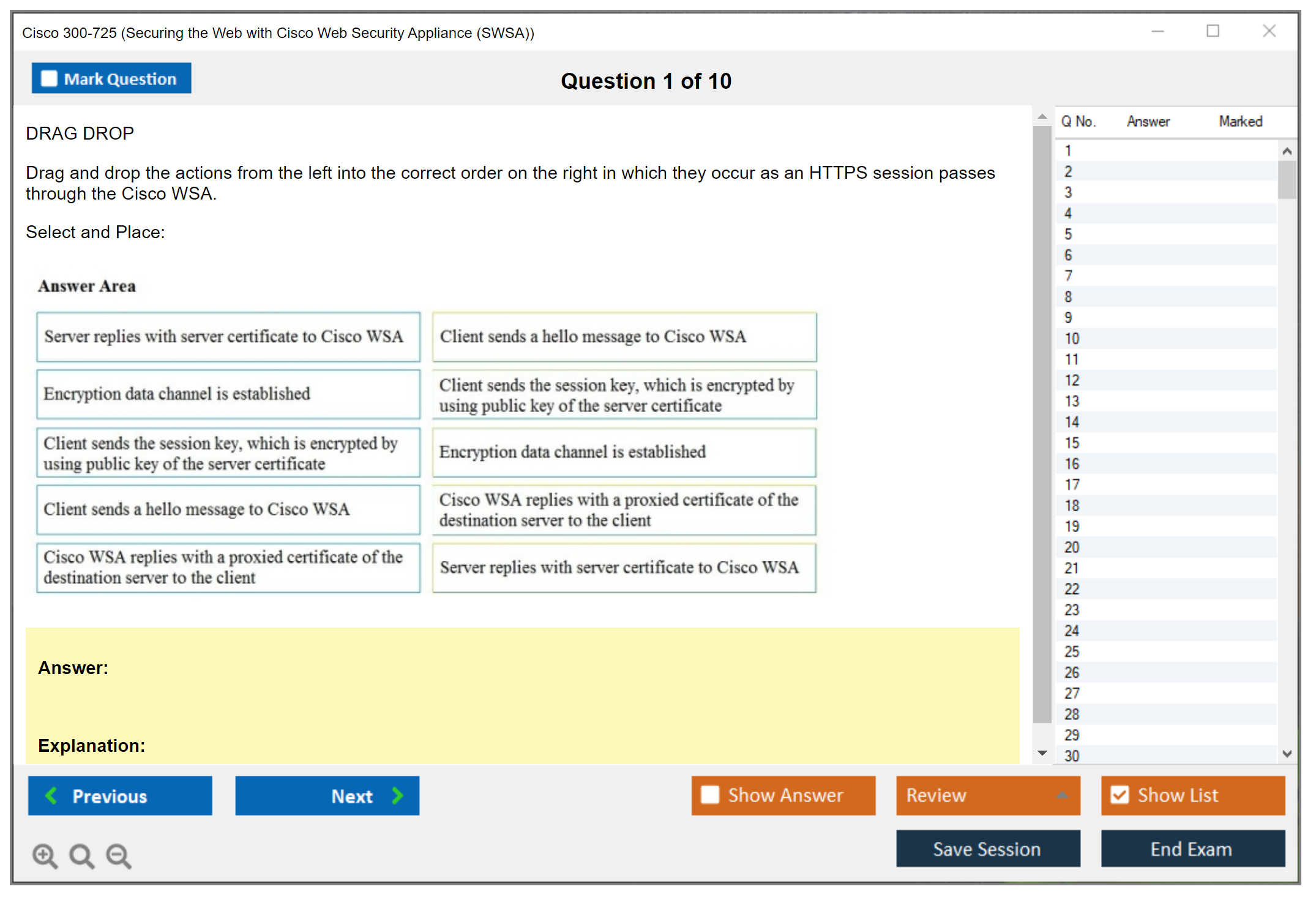Tick the Mark Question checkbox
The width and height of the screenshot is (1316, 900).
coord(49,78)
